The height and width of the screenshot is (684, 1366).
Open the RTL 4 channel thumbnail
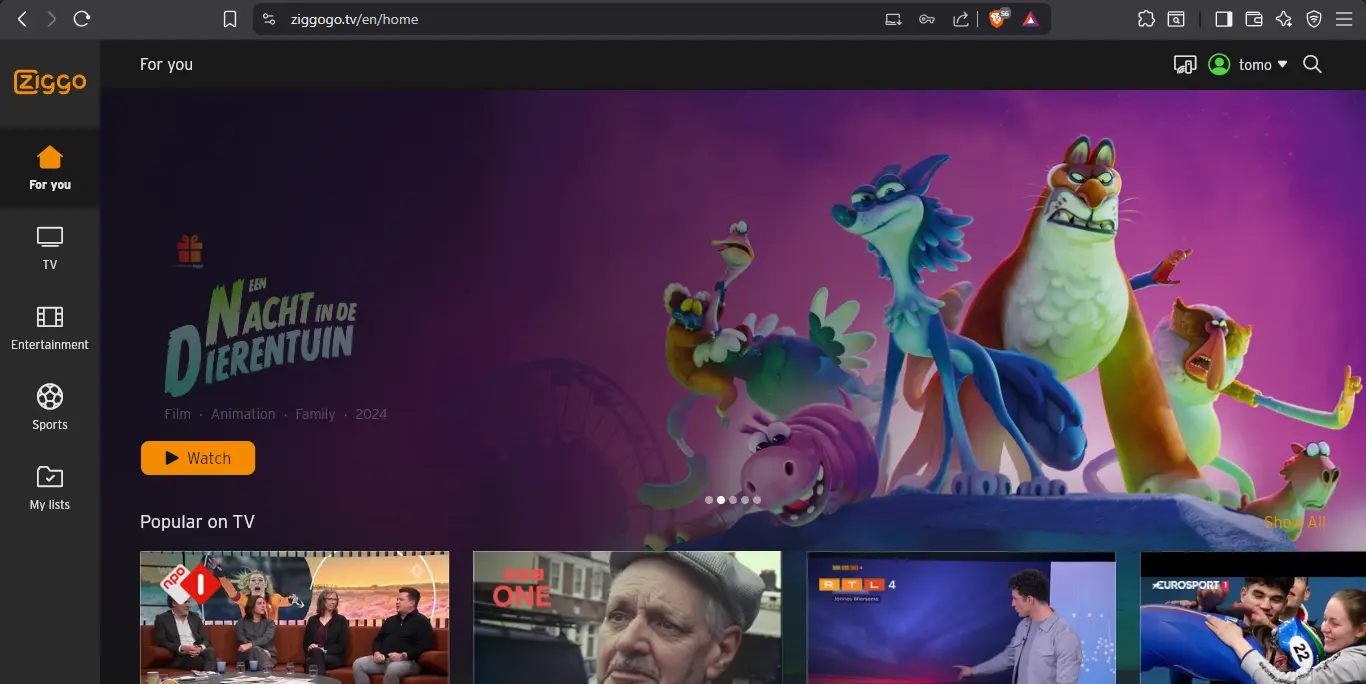pyautogui.click(x=961, y=617)
